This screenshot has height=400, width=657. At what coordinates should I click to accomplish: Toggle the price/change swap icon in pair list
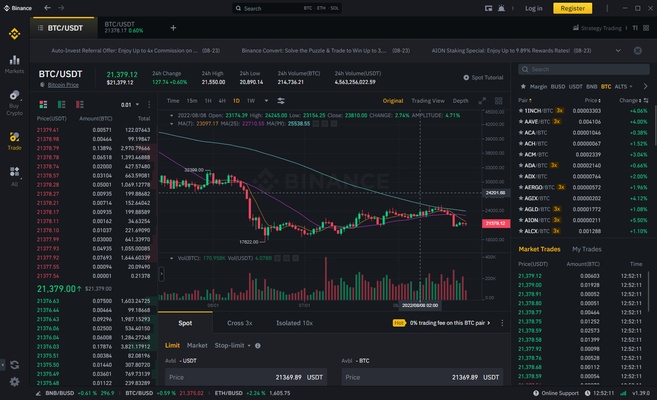[646, 100]
